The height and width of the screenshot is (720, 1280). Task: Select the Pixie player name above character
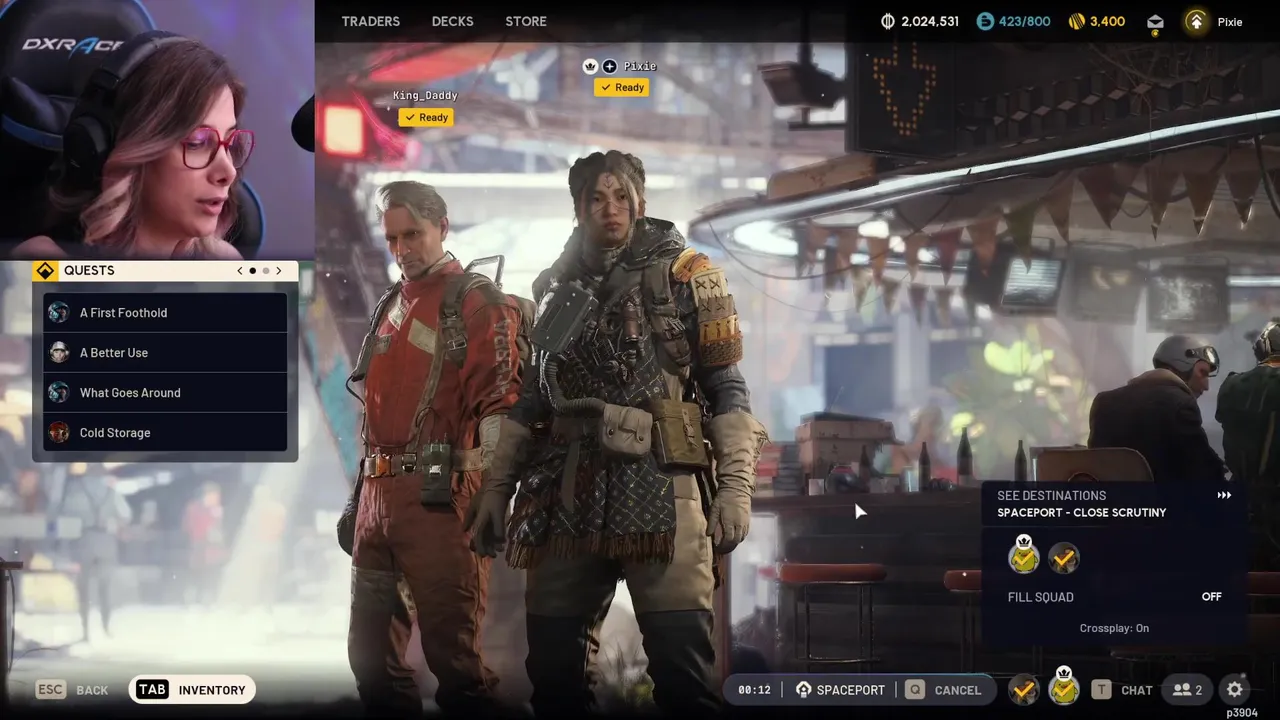click(x=640, y=66)
